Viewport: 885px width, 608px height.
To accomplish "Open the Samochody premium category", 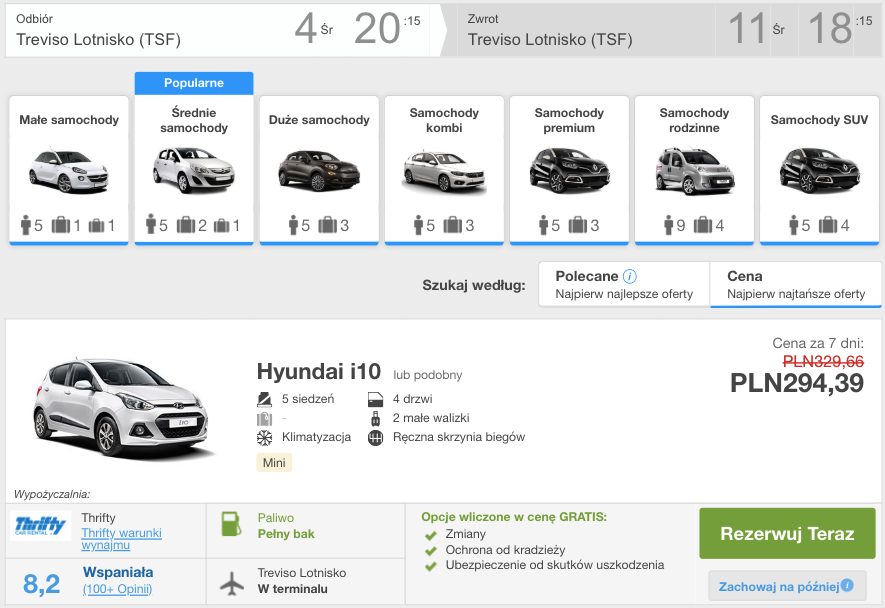I will 569,170.
